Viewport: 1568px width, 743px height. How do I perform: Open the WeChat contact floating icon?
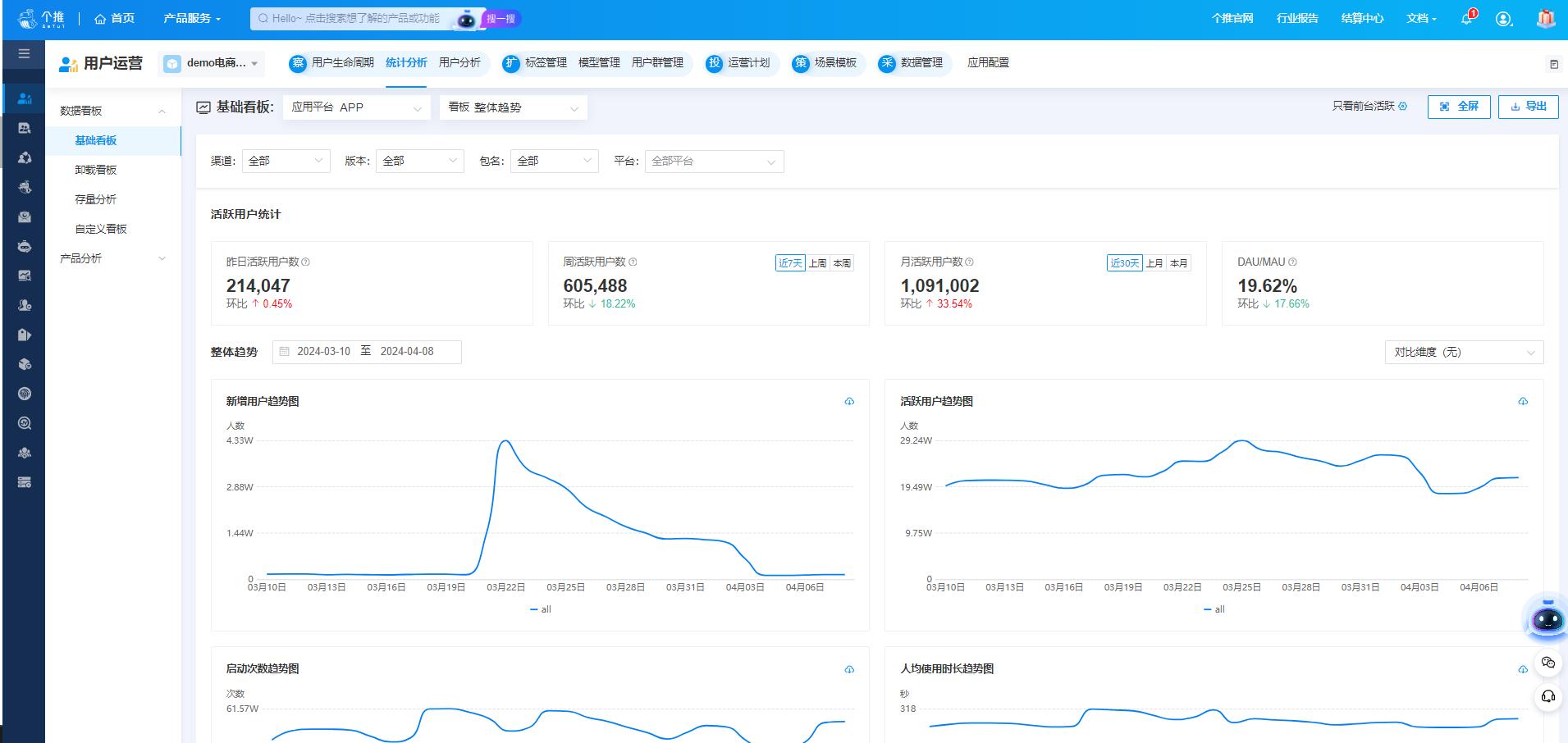[x=1548, y=663]
